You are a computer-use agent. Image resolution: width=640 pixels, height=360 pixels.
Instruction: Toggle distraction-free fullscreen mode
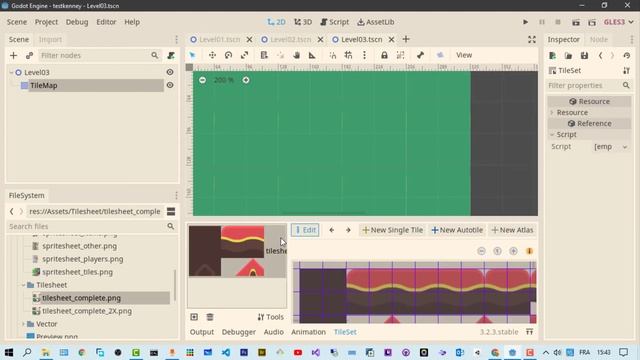pos(531,39)
